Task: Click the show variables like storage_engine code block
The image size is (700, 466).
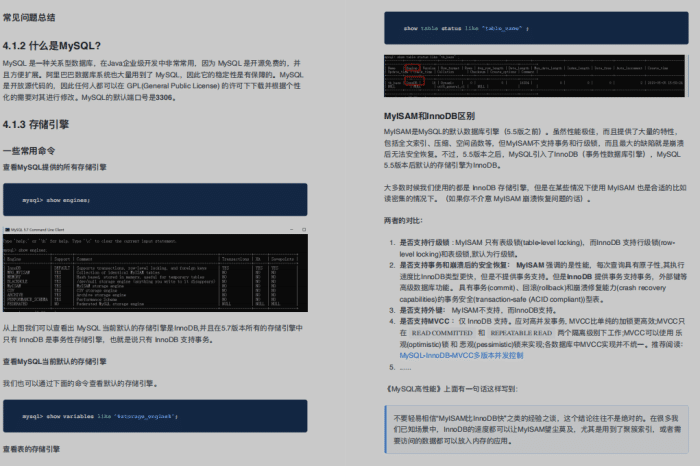Action: pyautogui.click(x=155, y=416)
